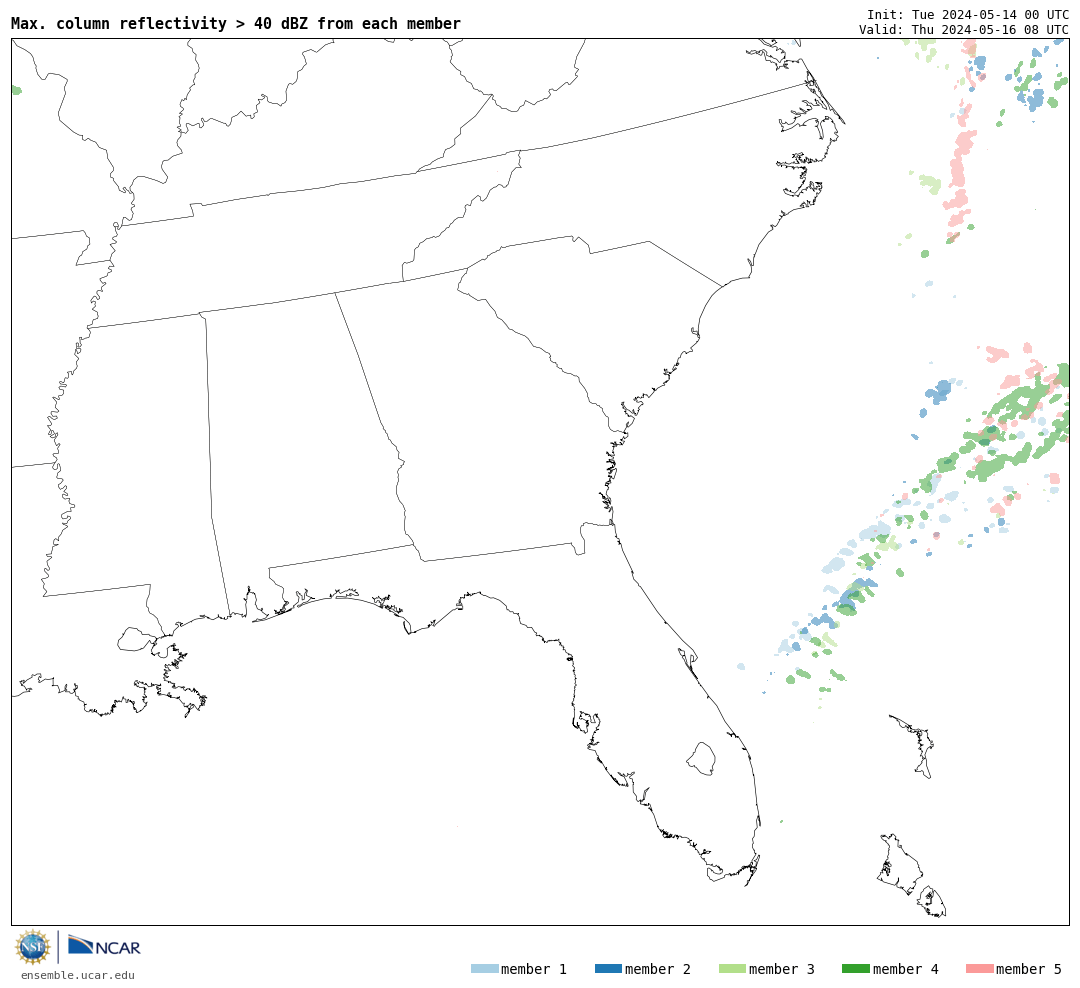Click the NSF logo icon
Viewport: 1080px width, 988px height.
tap(32, 947)
